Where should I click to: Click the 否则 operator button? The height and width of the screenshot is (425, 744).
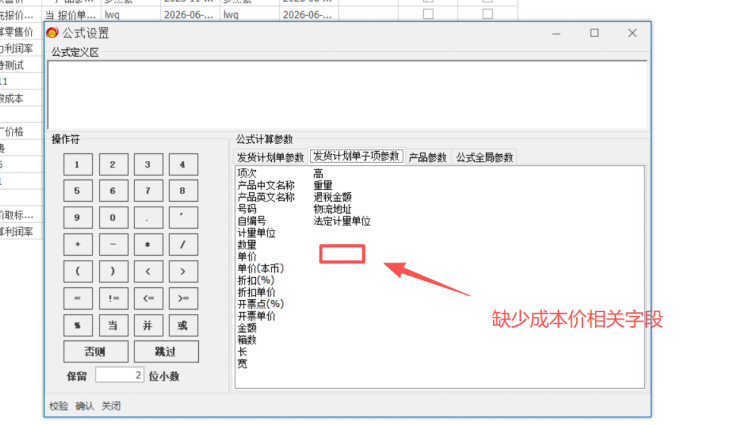[95, 351]
